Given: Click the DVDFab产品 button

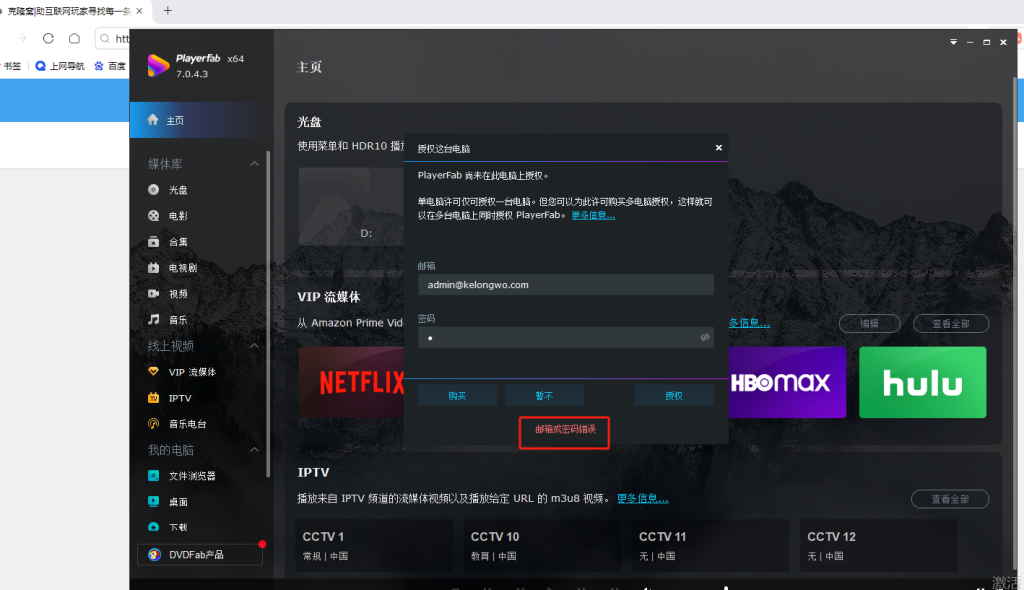Looking at the screenshot, I should click(200, 555).
